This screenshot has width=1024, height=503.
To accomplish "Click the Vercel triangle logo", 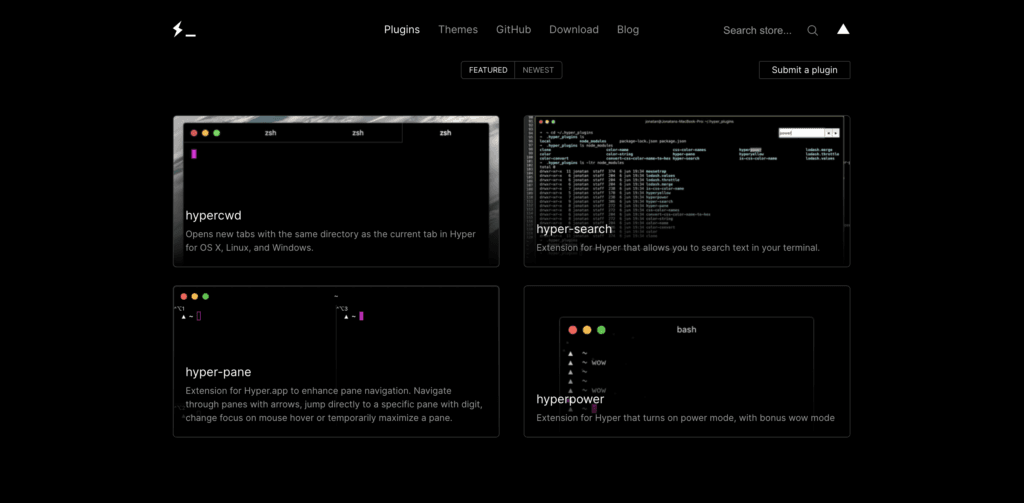I will tap(843, 29).
